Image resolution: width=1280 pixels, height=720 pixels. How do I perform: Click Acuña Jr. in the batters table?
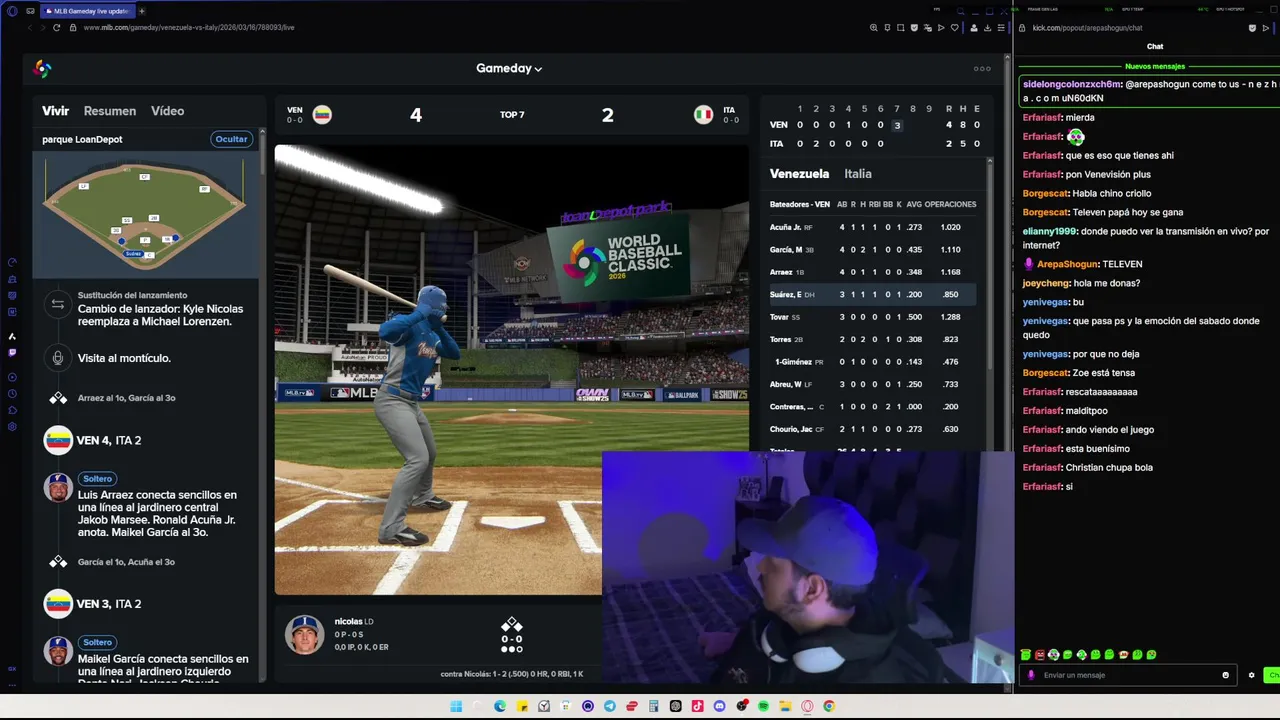tap(785, 227)
